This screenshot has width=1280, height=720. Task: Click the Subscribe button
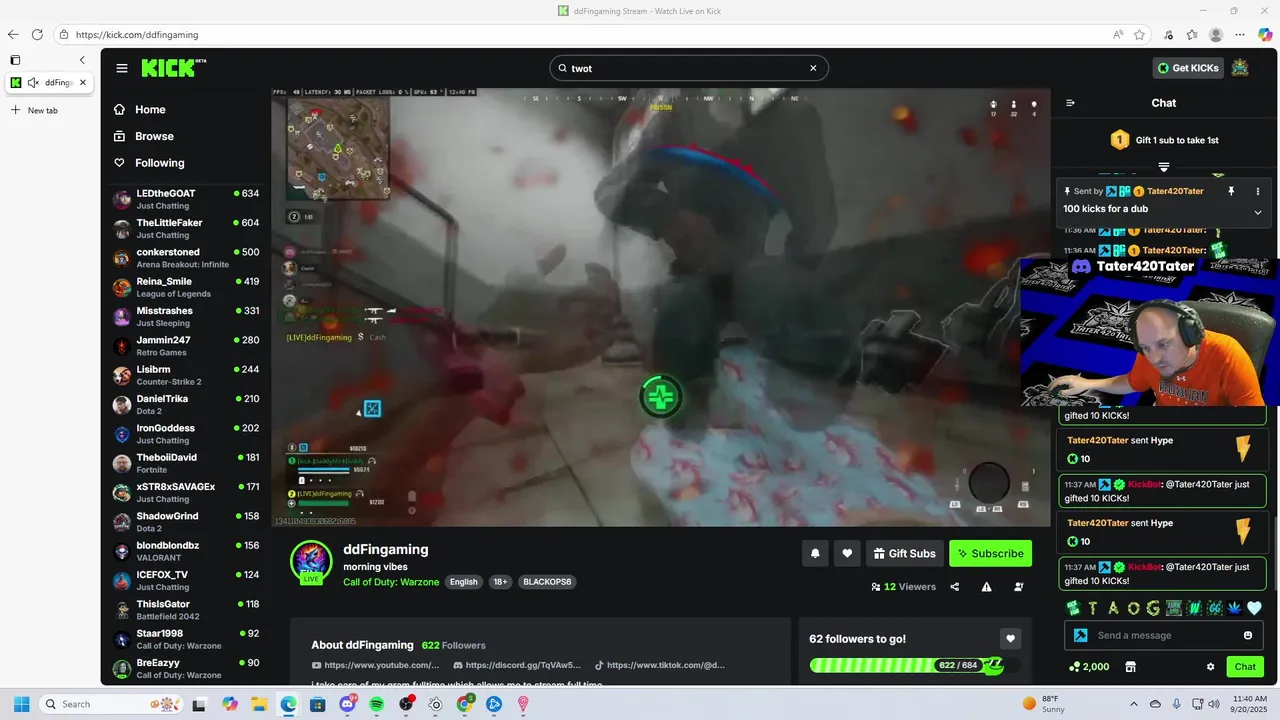990,553
